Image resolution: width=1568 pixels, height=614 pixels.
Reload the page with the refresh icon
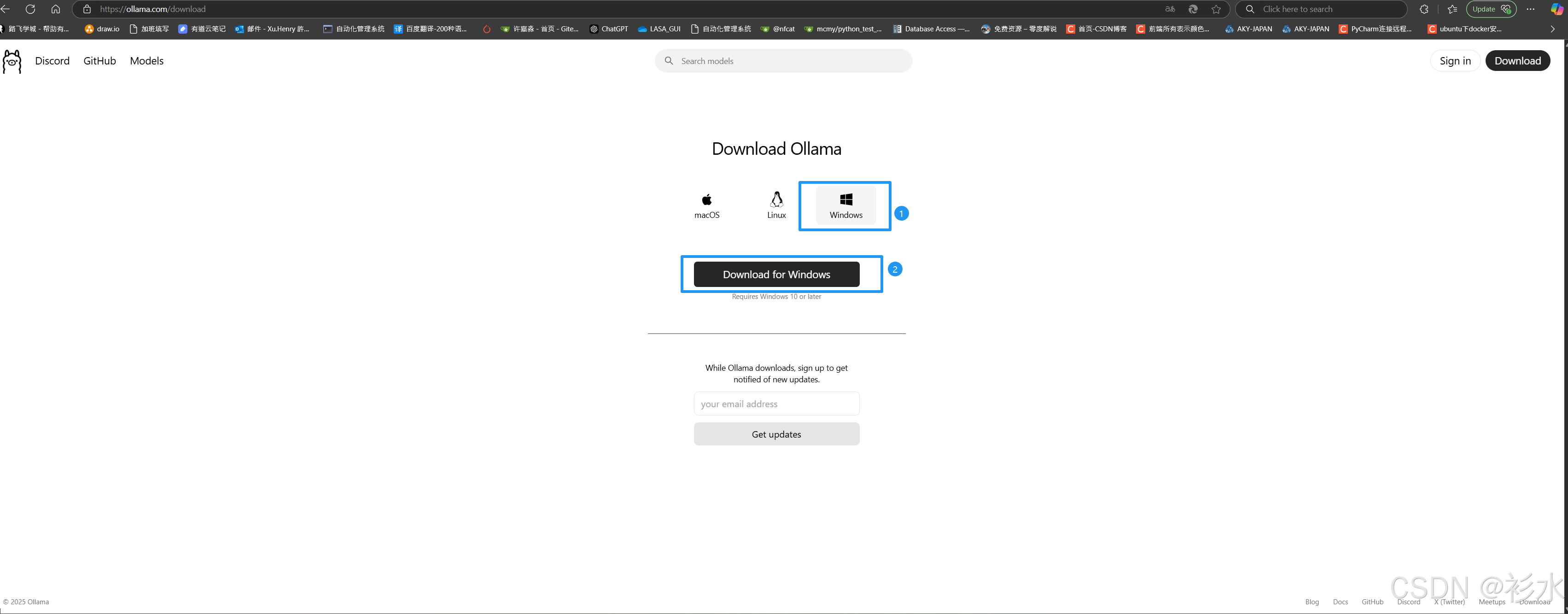30,9
